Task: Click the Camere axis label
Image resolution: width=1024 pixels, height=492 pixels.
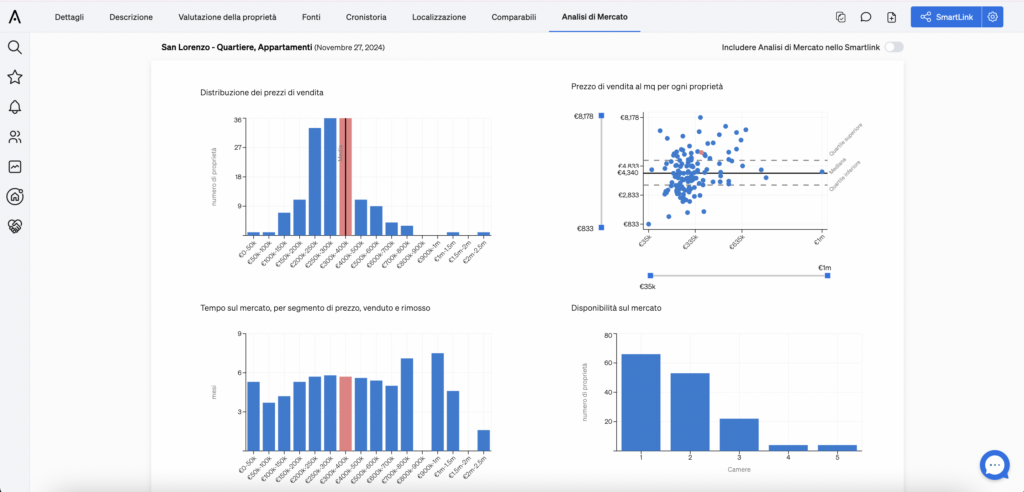Action: point(739,468)
